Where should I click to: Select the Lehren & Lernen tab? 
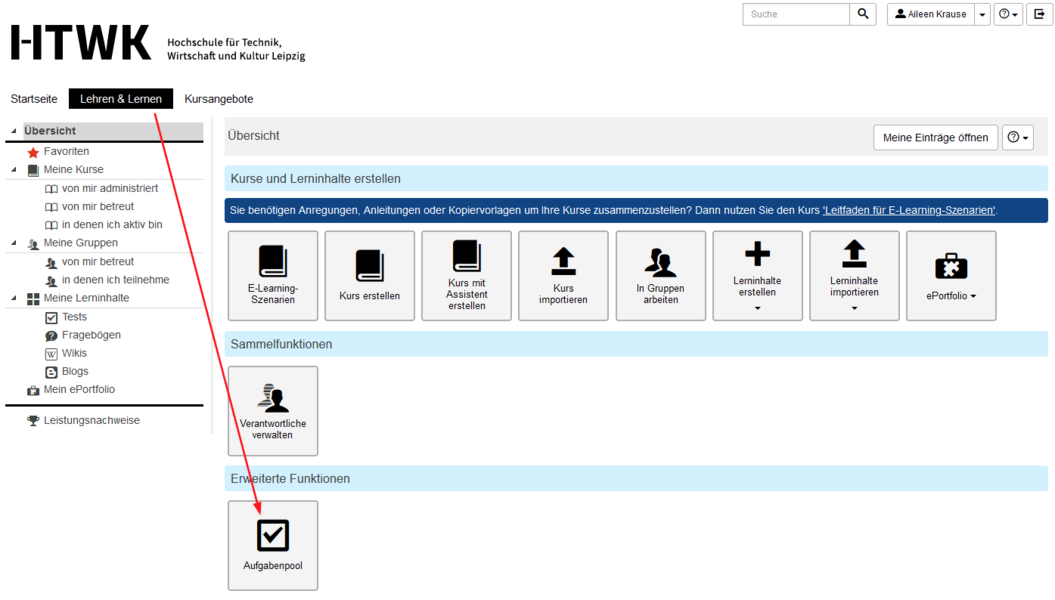[x=121, y=99]
